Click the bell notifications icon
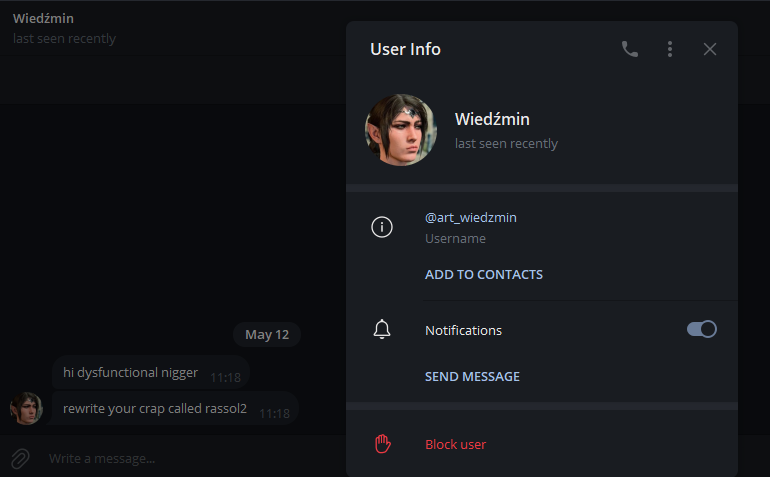This screenshot has height=477, width=770. click(382, 329)
